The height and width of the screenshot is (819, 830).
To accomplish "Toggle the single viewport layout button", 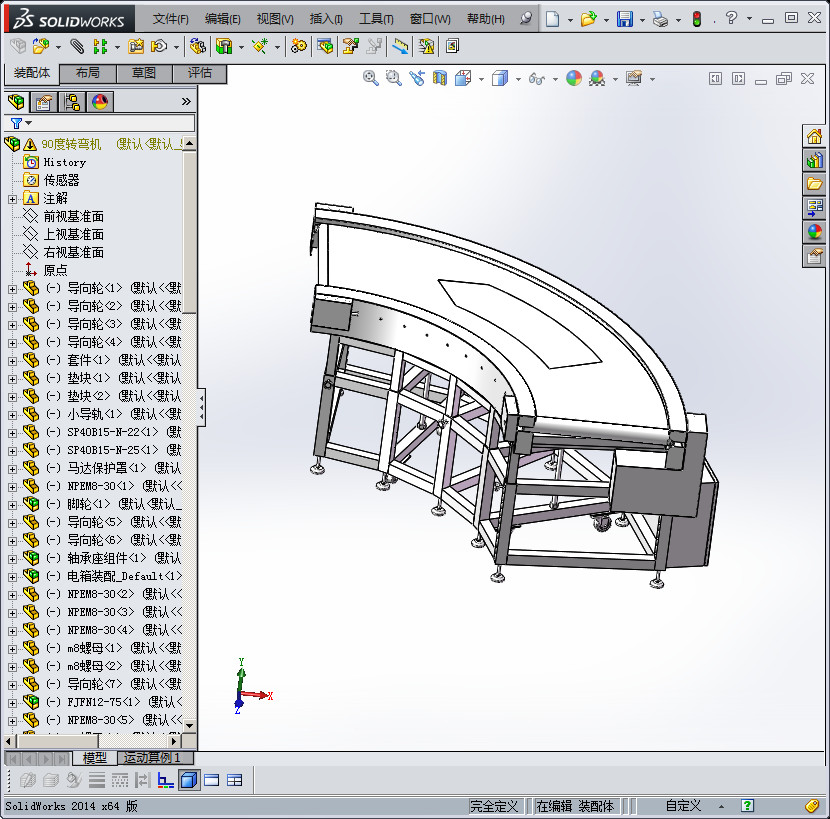I will (211, 780).
